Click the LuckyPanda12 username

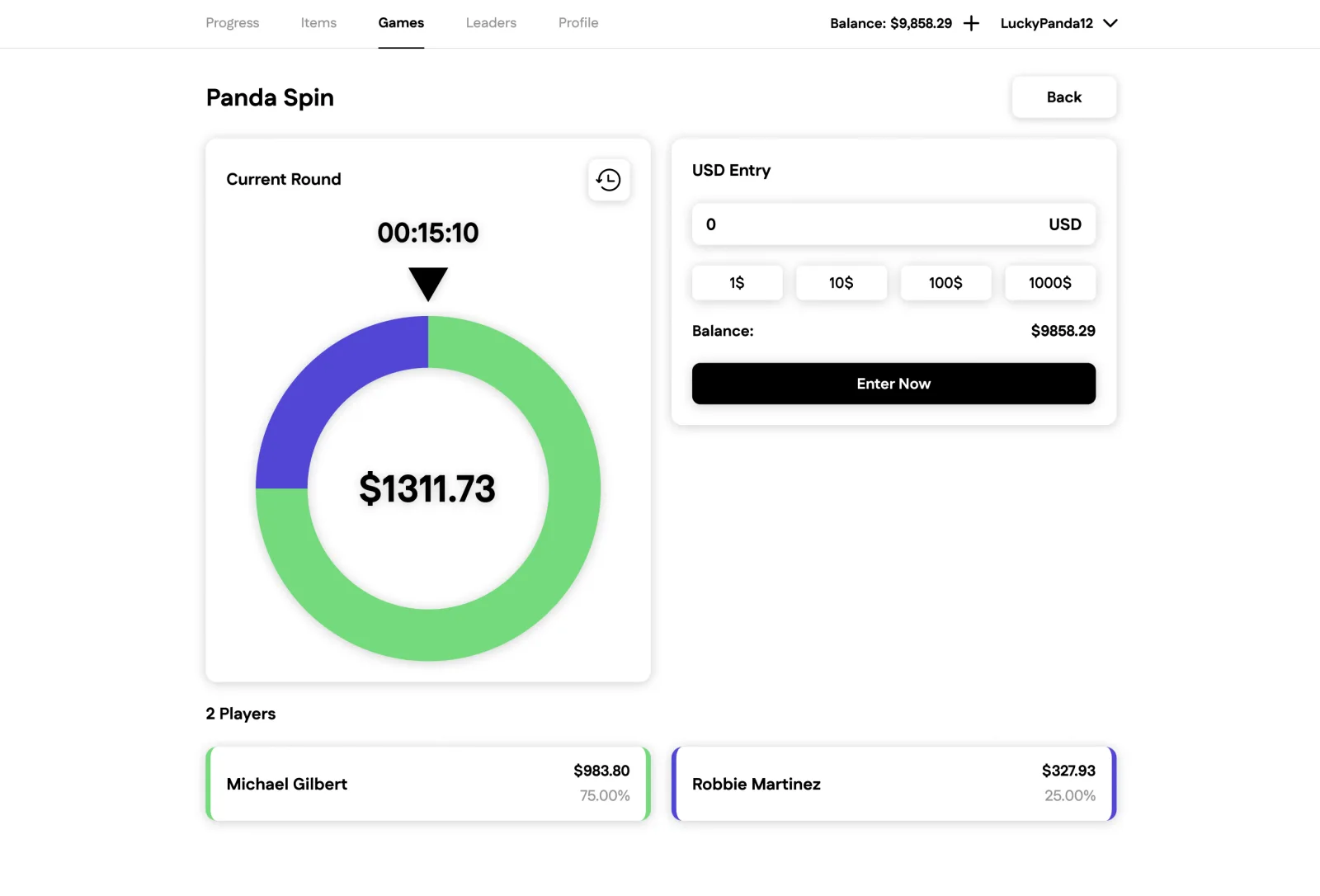[1047, 23]
